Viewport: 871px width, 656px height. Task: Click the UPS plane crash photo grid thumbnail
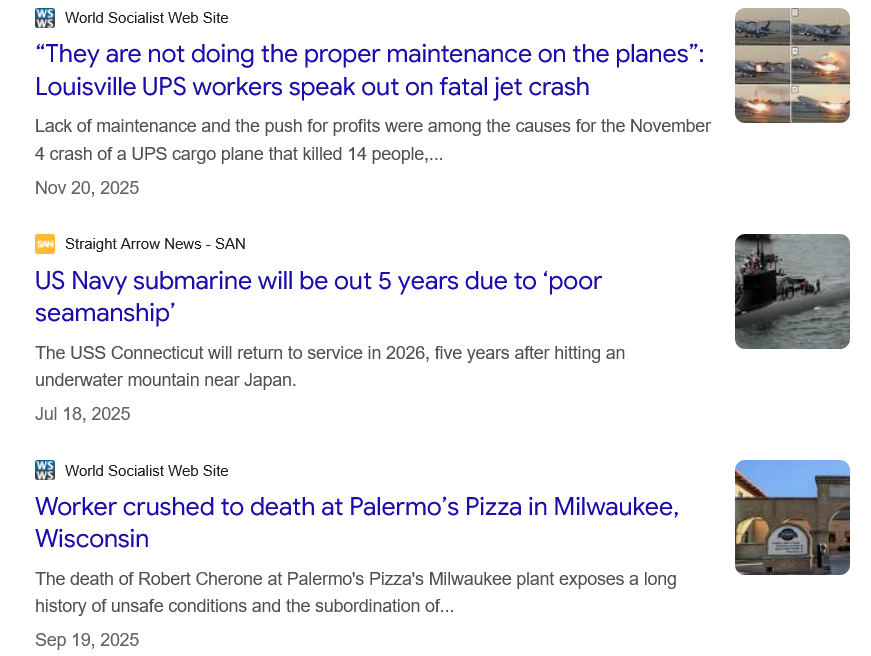coord(792,65)
